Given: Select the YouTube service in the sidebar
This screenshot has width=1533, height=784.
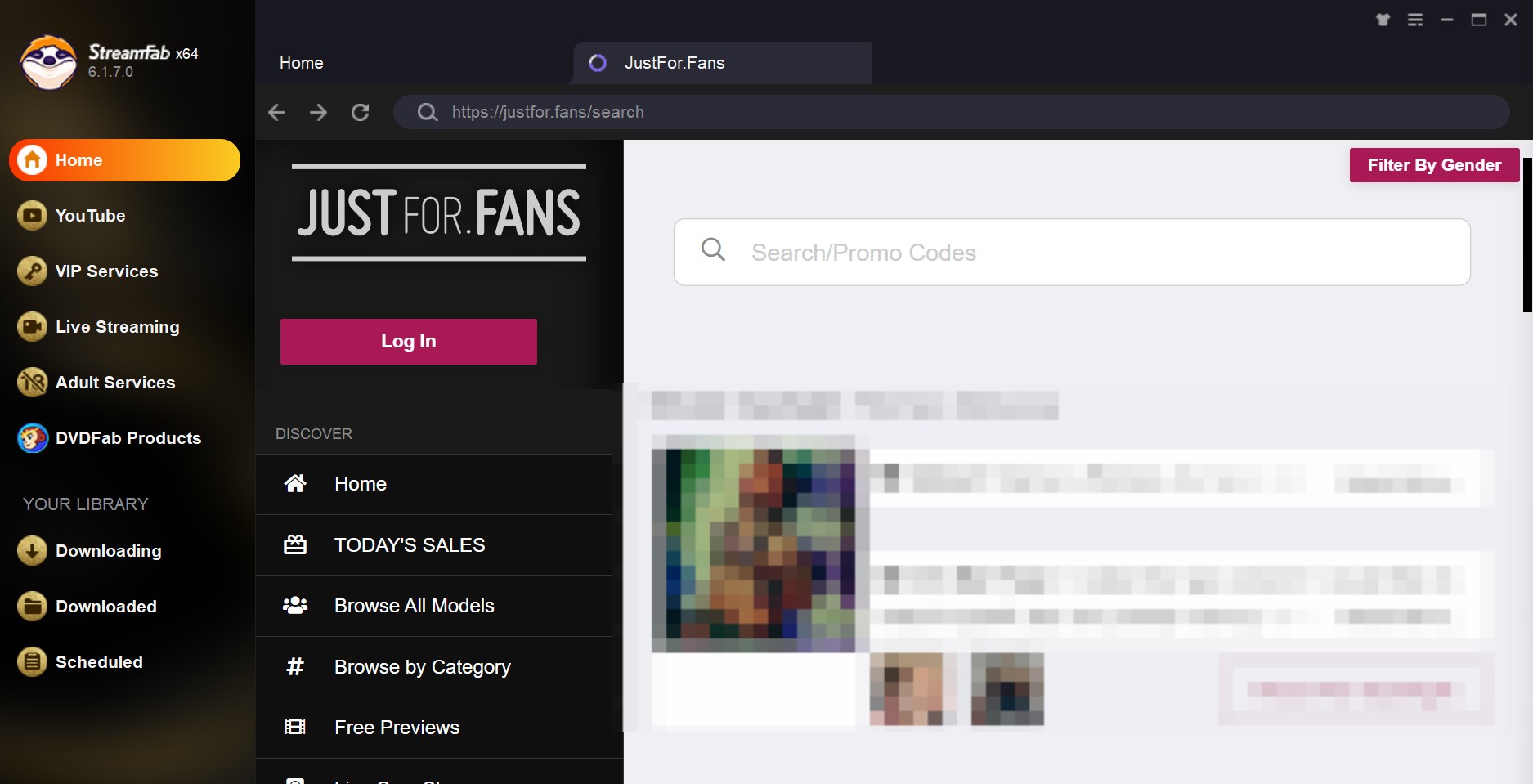Looking at the screenshot, I should click(x=90, y=216).
